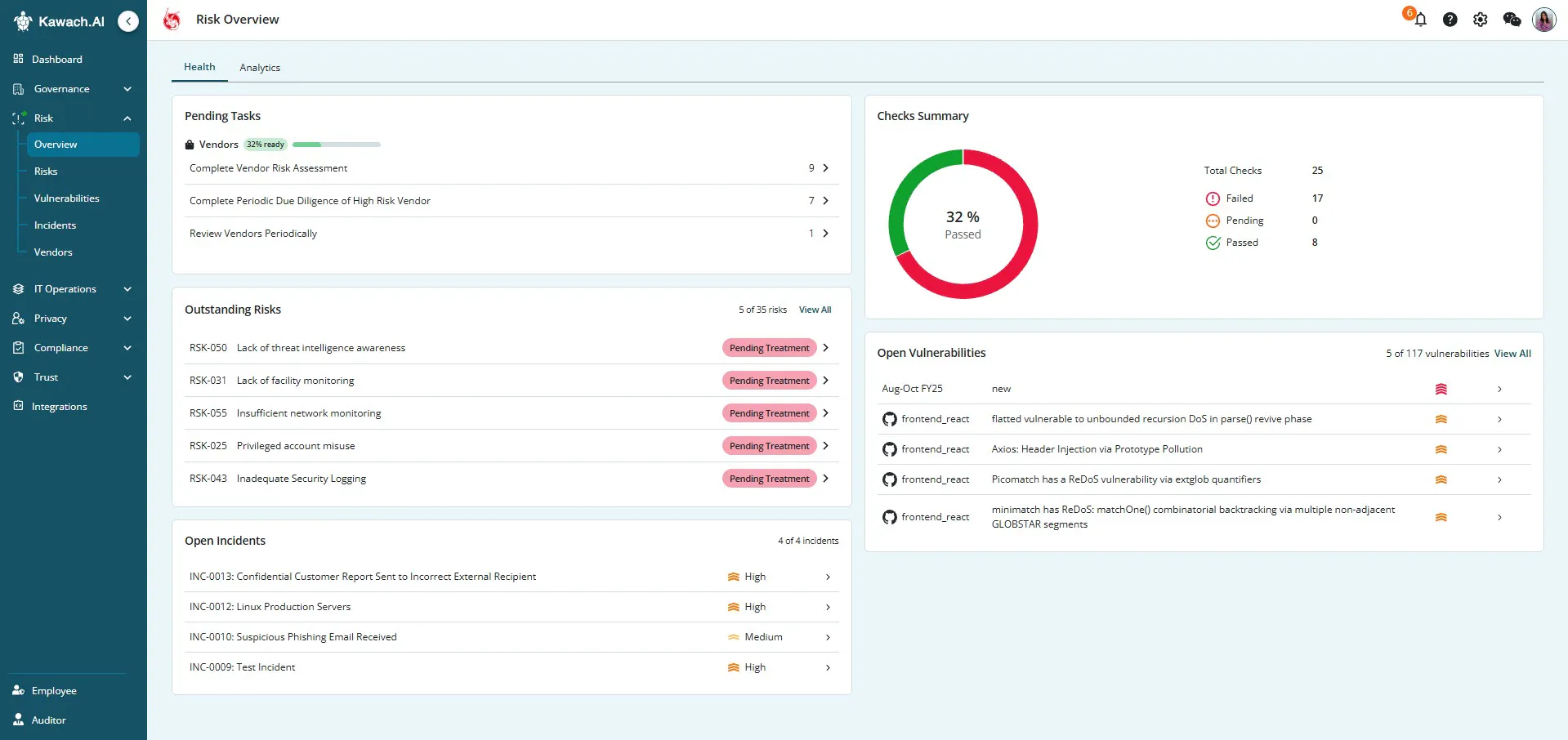Click Pending Treatment badge for RSK-025

[x=769, y=446]
